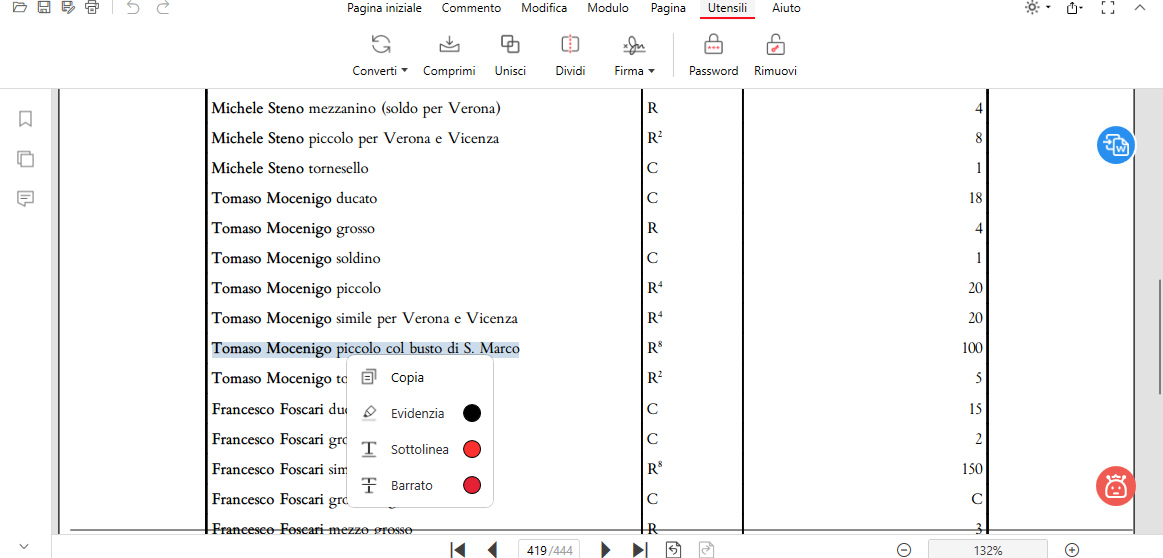
Task: Open the page thumbnails panel in sidebar
Action: point(25,159)
